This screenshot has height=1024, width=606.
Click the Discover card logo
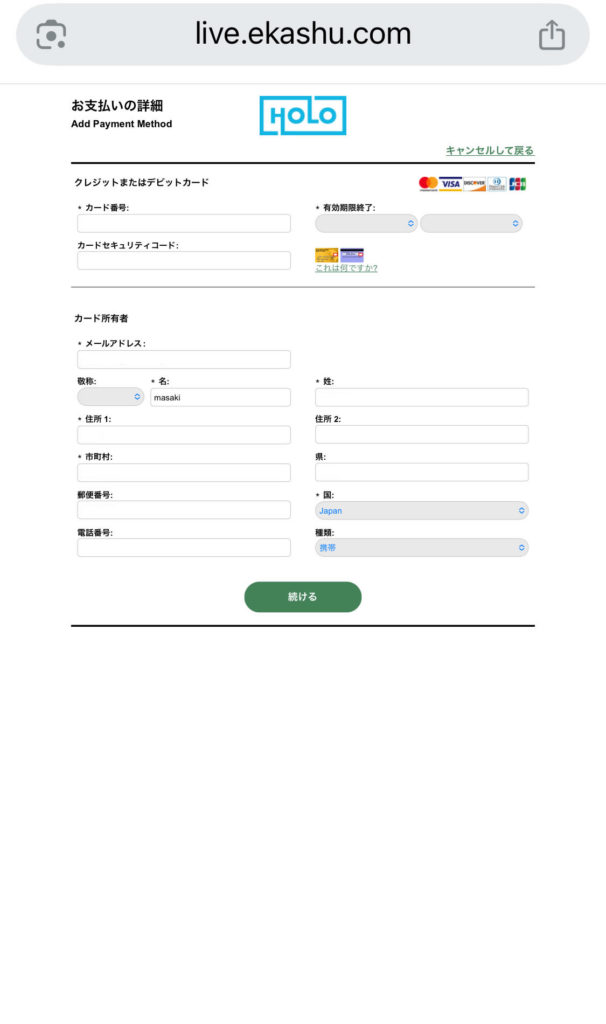coord(474,184)
